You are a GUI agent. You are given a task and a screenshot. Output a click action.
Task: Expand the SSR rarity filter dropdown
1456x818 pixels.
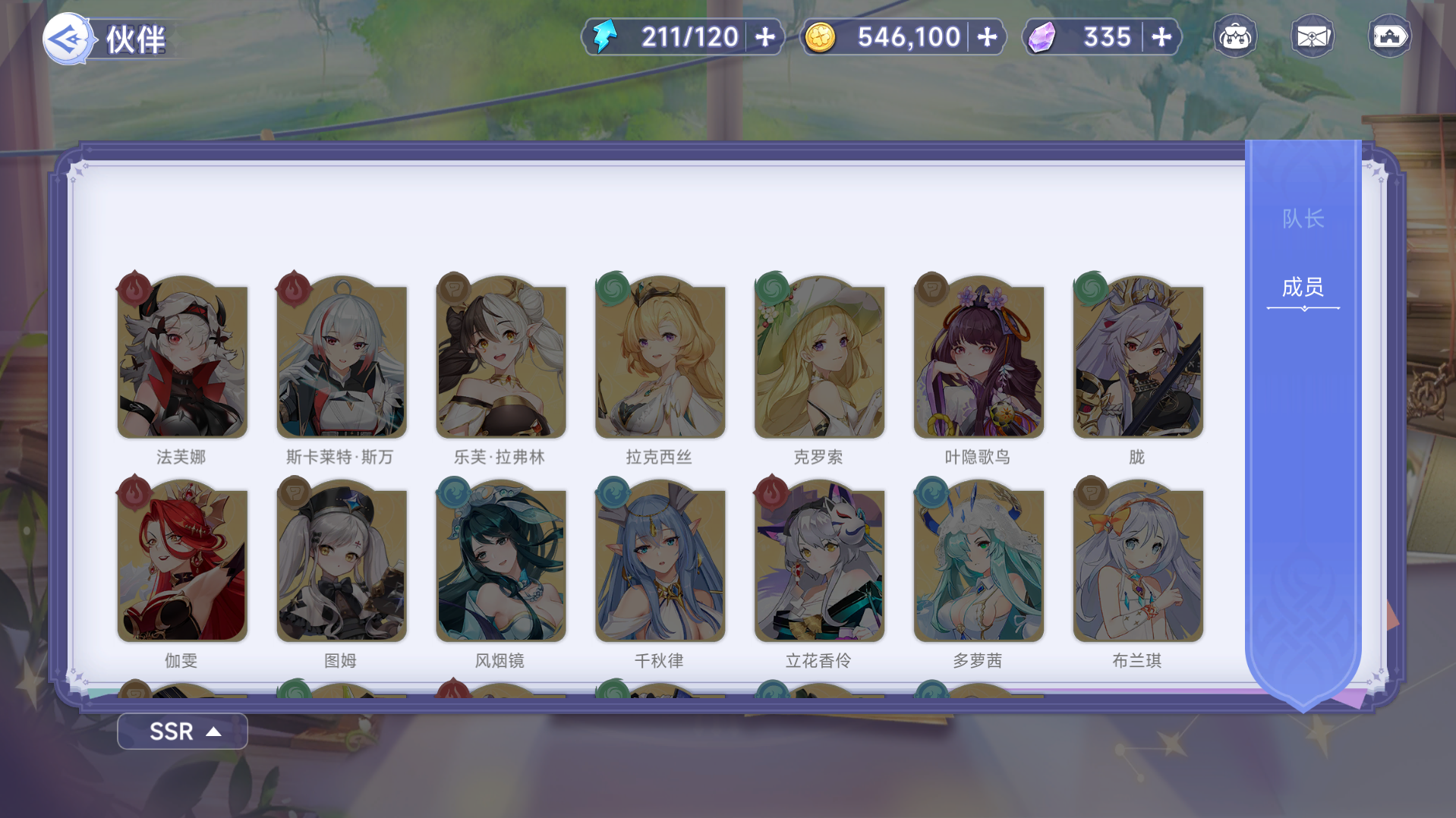pos(182,731)
